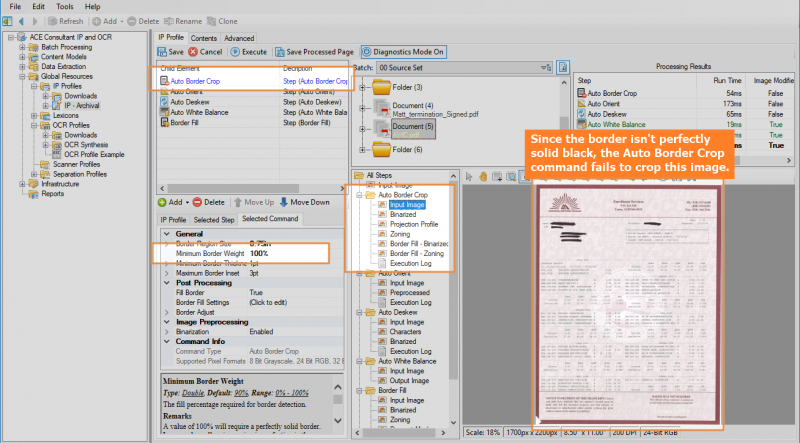This screenshot has width=800, height=443.
Task: Open the Tools menu
Action: click(x=65, y=7)
